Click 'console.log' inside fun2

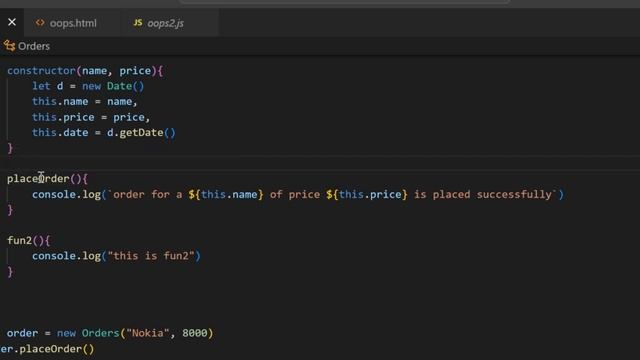pos(67,256)
